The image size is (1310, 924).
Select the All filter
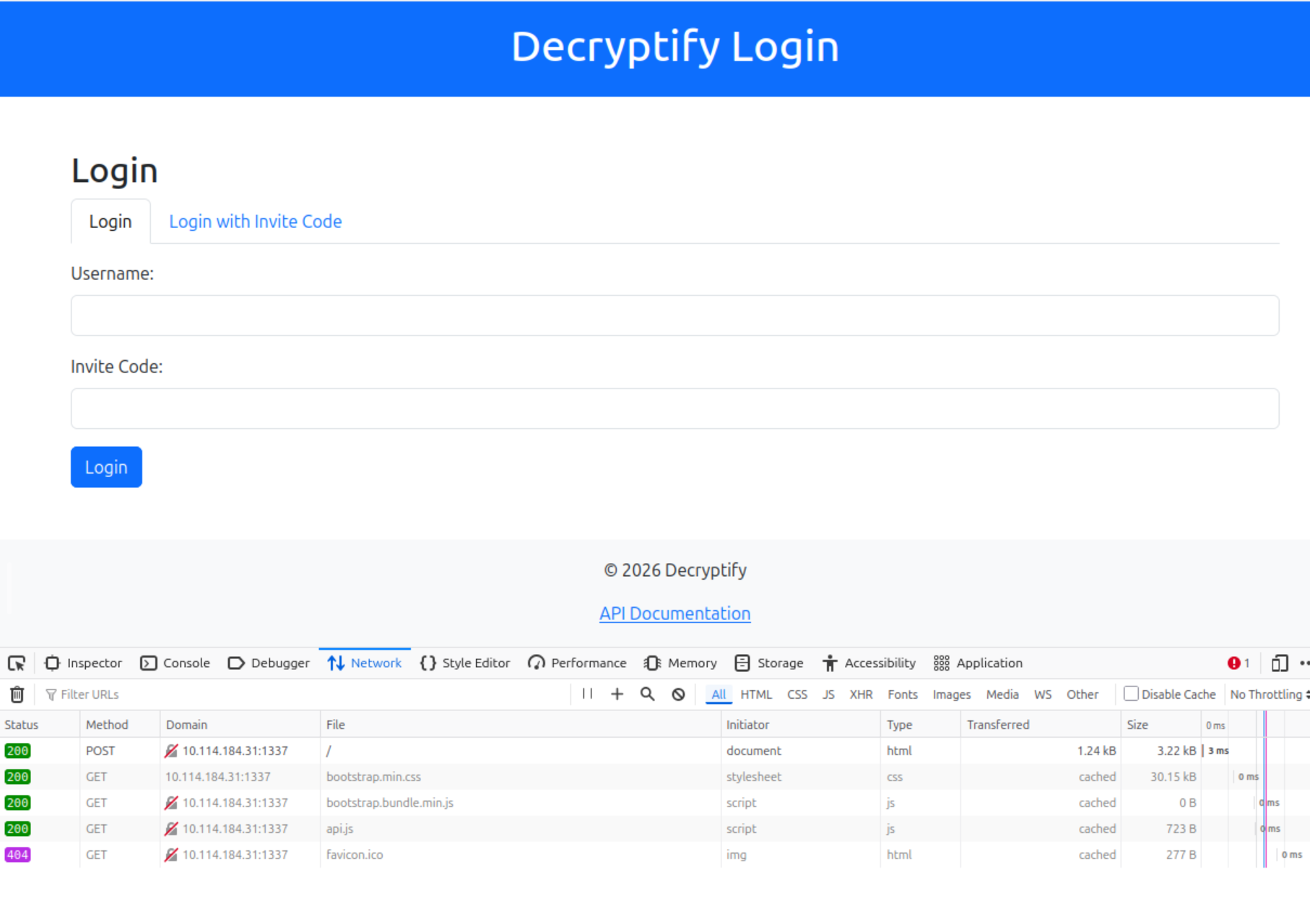[x=719, y=694]
